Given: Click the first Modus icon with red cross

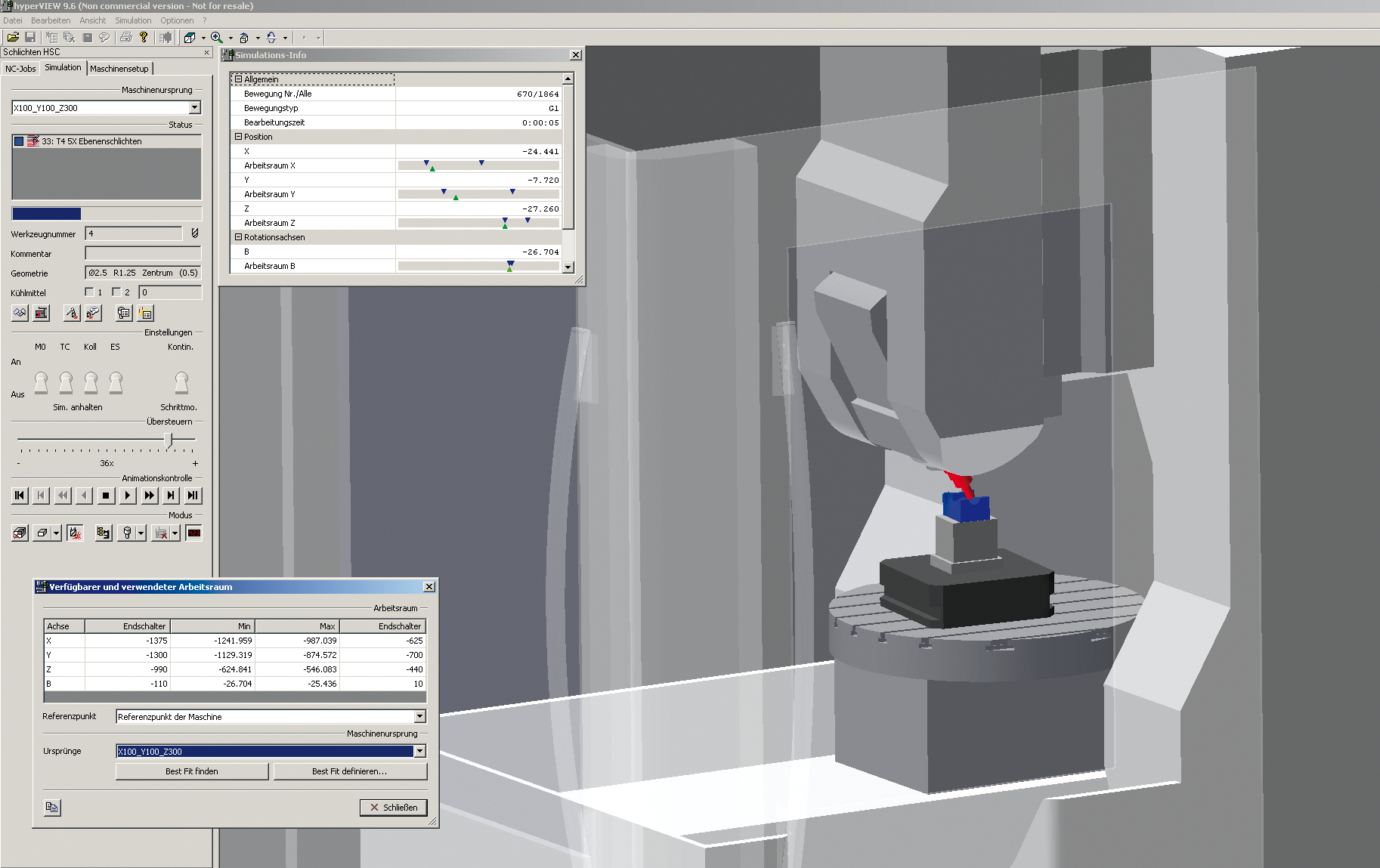Looking at the screenshot, I should (20, 533).
